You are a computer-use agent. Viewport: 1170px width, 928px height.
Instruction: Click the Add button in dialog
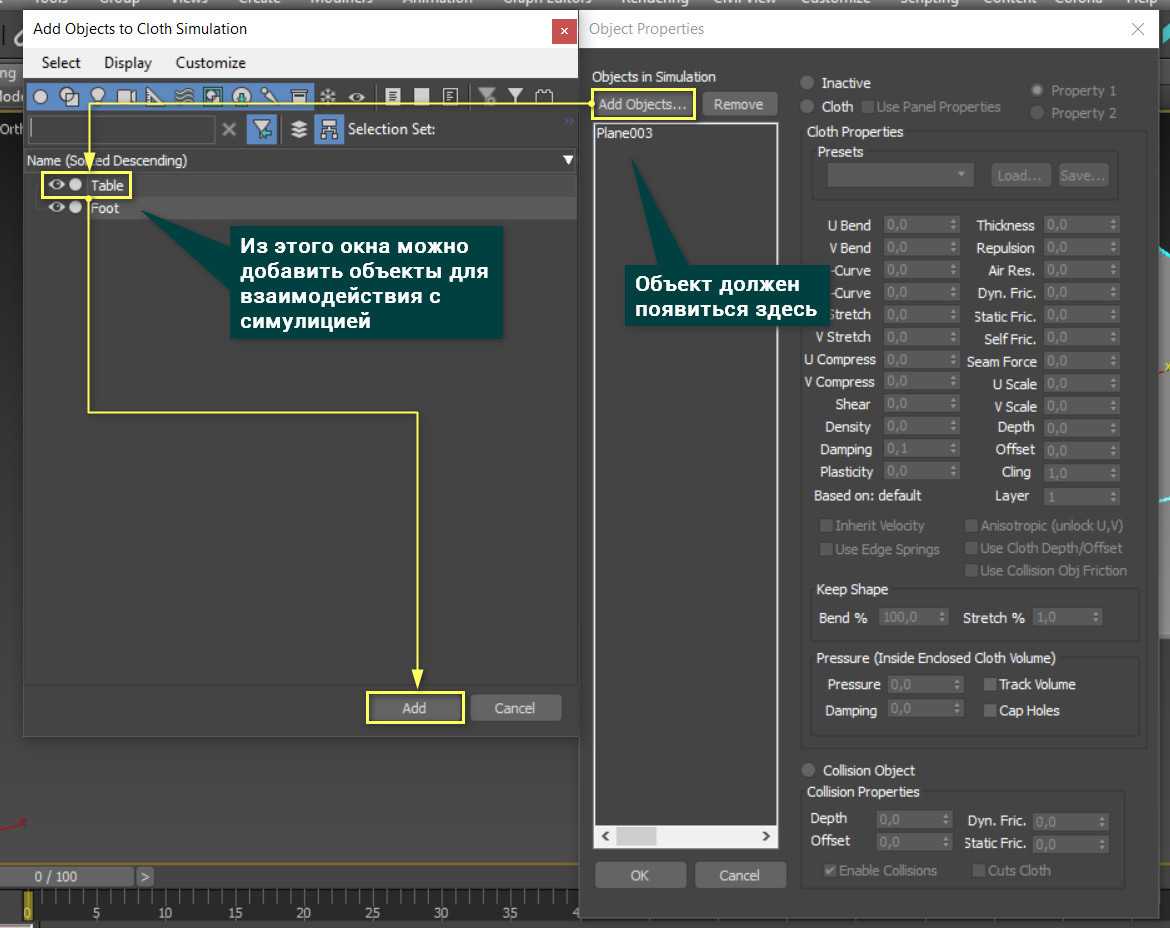pos(414,708)
